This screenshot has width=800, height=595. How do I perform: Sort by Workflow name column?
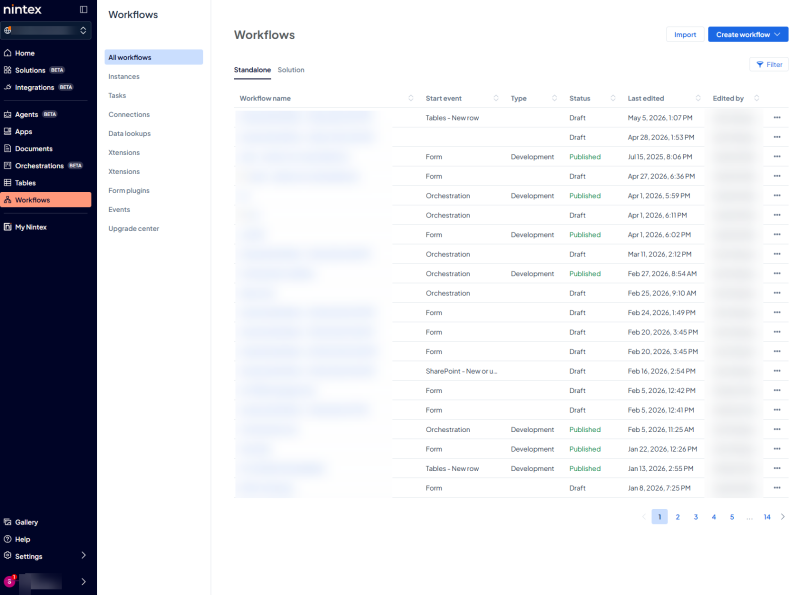411,98
